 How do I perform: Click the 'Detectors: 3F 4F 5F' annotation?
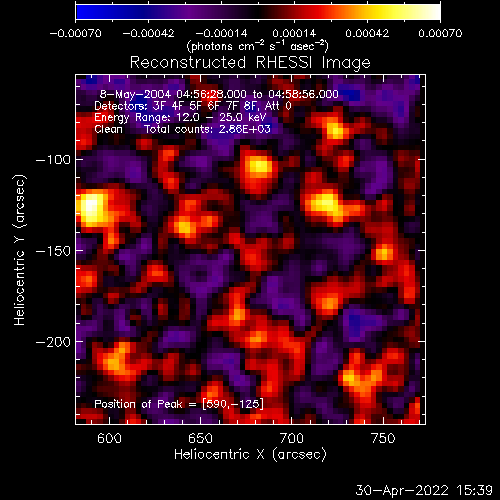point(147,106)
